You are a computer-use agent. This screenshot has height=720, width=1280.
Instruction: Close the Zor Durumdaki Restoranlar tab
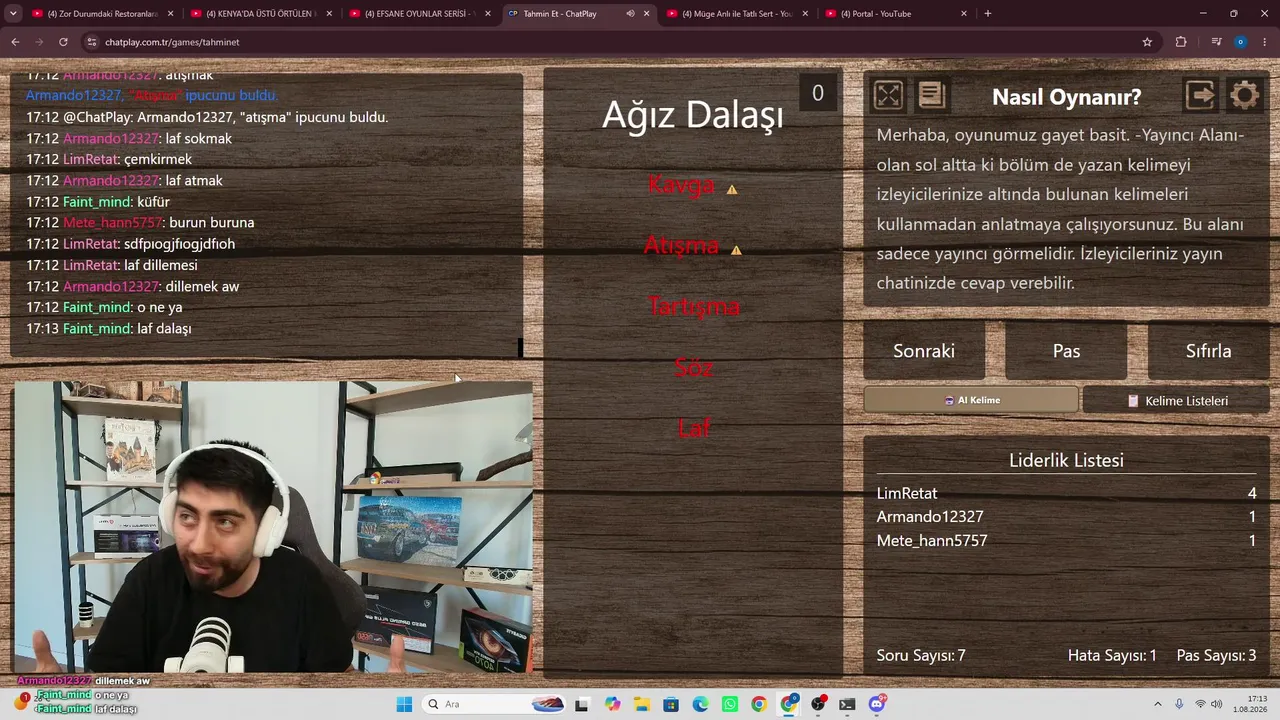171,14
